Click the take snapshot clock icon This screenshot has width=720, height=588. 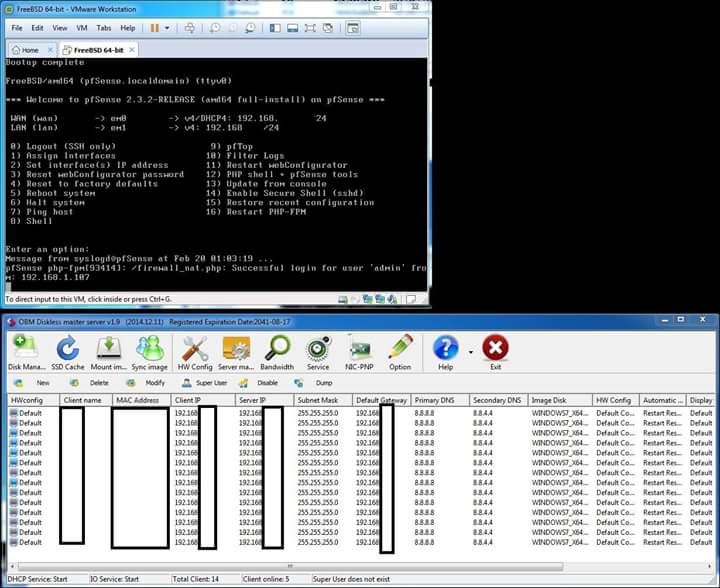pyautogui.click(x=214, y=28)
